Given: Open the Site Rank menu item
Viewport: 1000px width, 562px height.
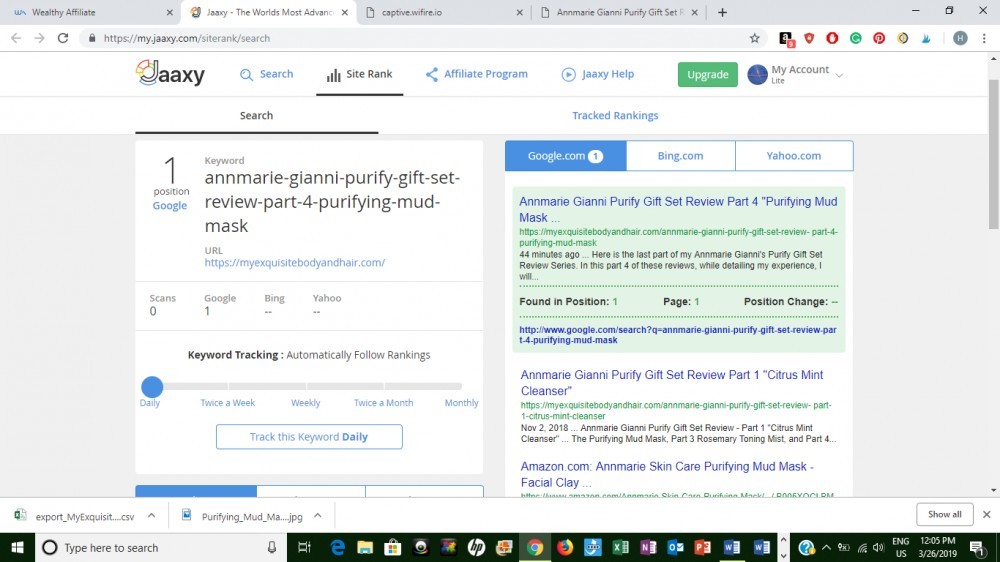Looking at the screenshot, I should [x=360, y=74].
